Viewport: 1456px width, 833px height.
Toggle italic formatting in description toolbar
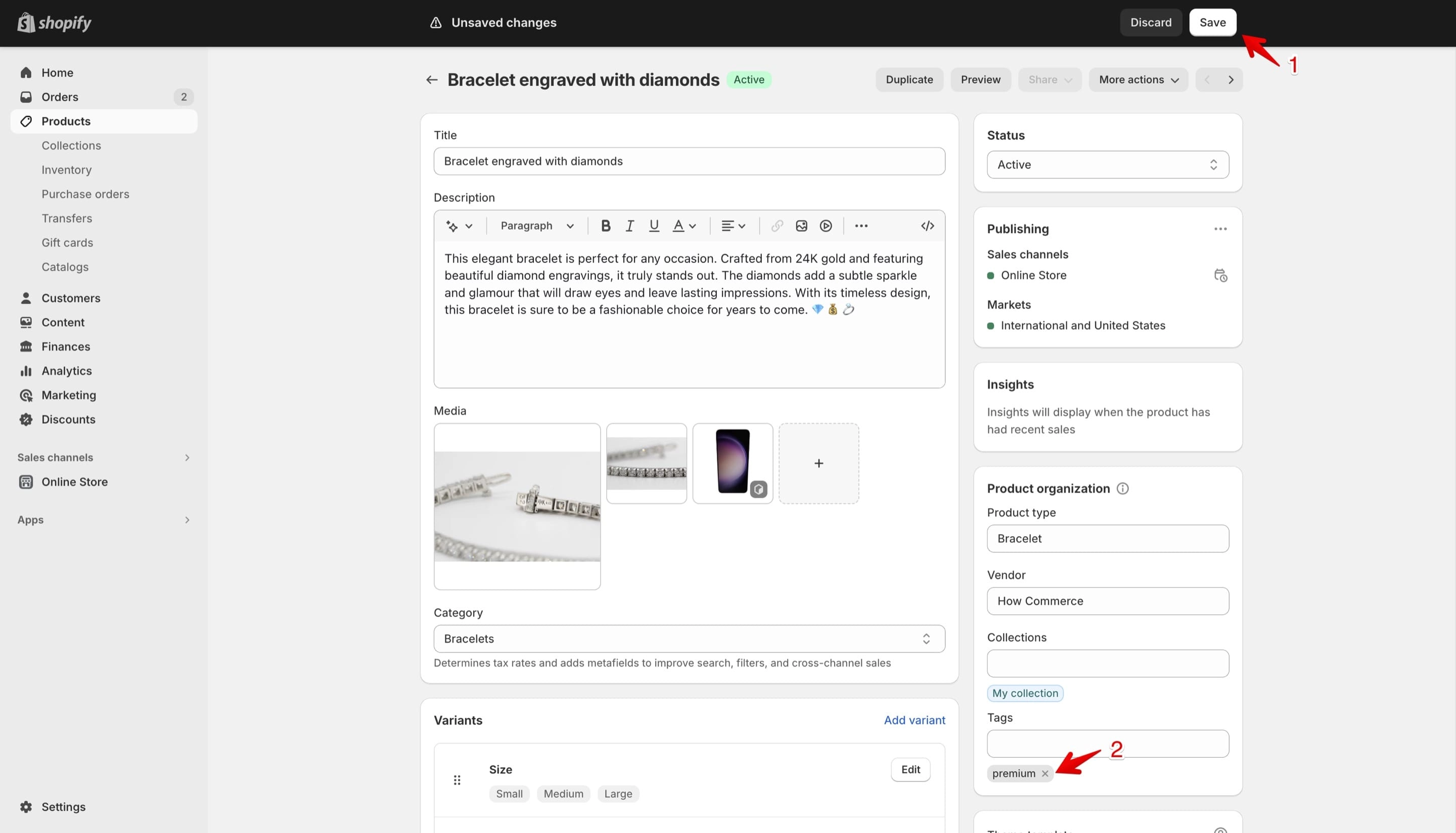pos(629,226)
